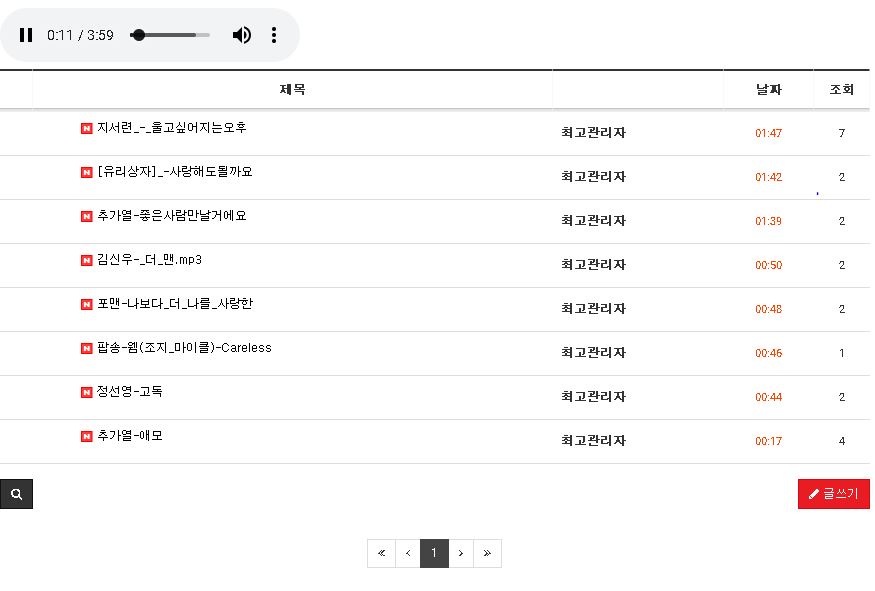Image resolution: width=875 pixels, height=591 pixels.
Task: Click the 조회 column header
Action: click(x=841, y=90)
